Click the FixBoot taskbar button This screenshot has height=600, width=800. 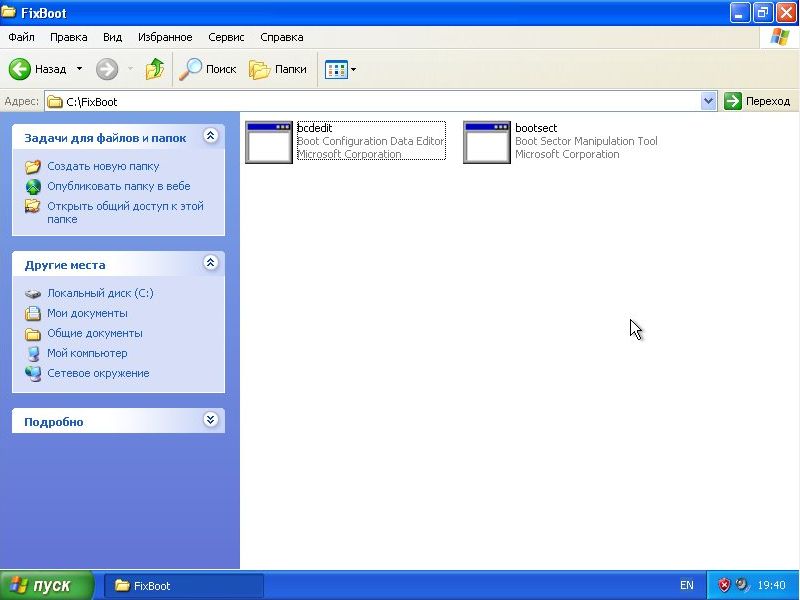click(184, 586)
